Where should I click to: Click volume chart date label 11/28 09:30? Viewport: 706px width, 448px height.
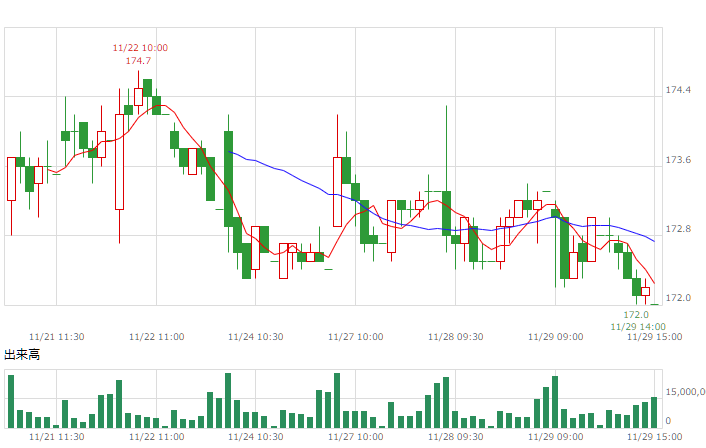(x=456, y=437)
